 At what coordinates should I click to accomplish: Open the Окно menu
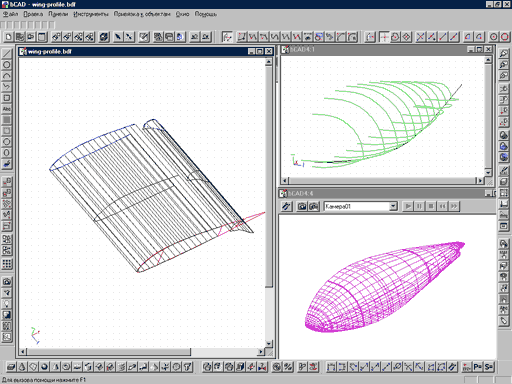point(182,14)
